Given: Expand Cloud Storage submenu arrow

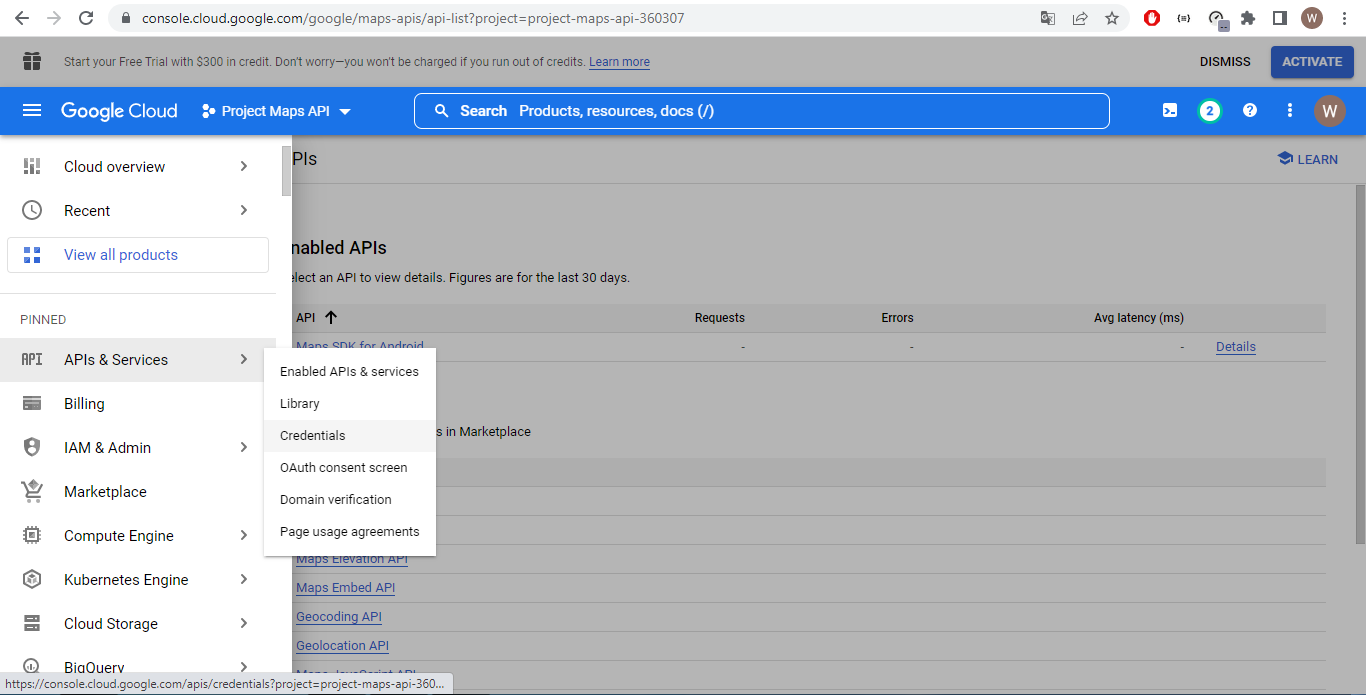Looking at the screenshot, I should coord(244,624).
